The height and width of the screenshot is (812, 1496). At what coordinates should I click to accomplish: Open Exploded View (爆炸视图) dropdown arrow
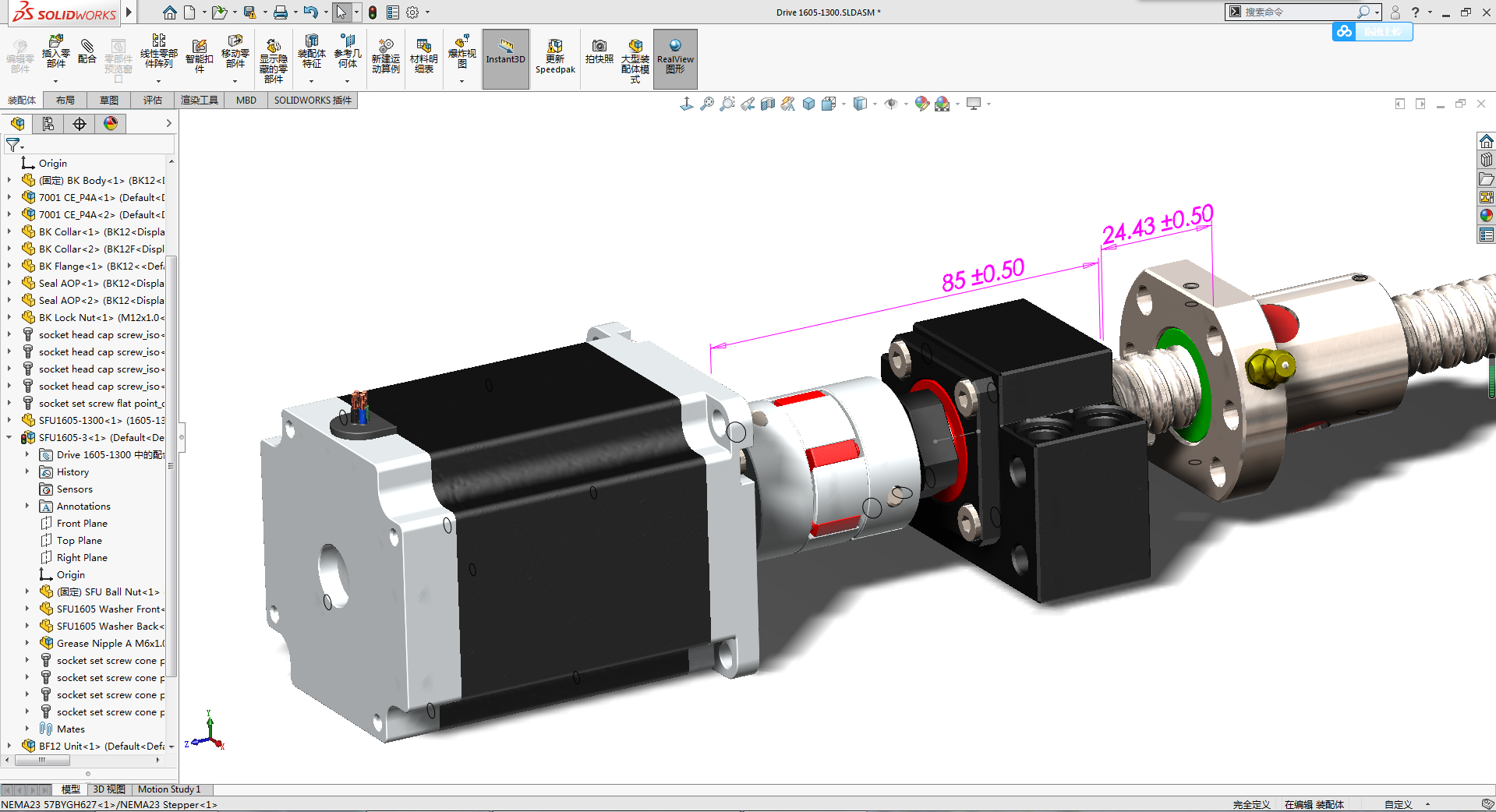pos(462,81)
